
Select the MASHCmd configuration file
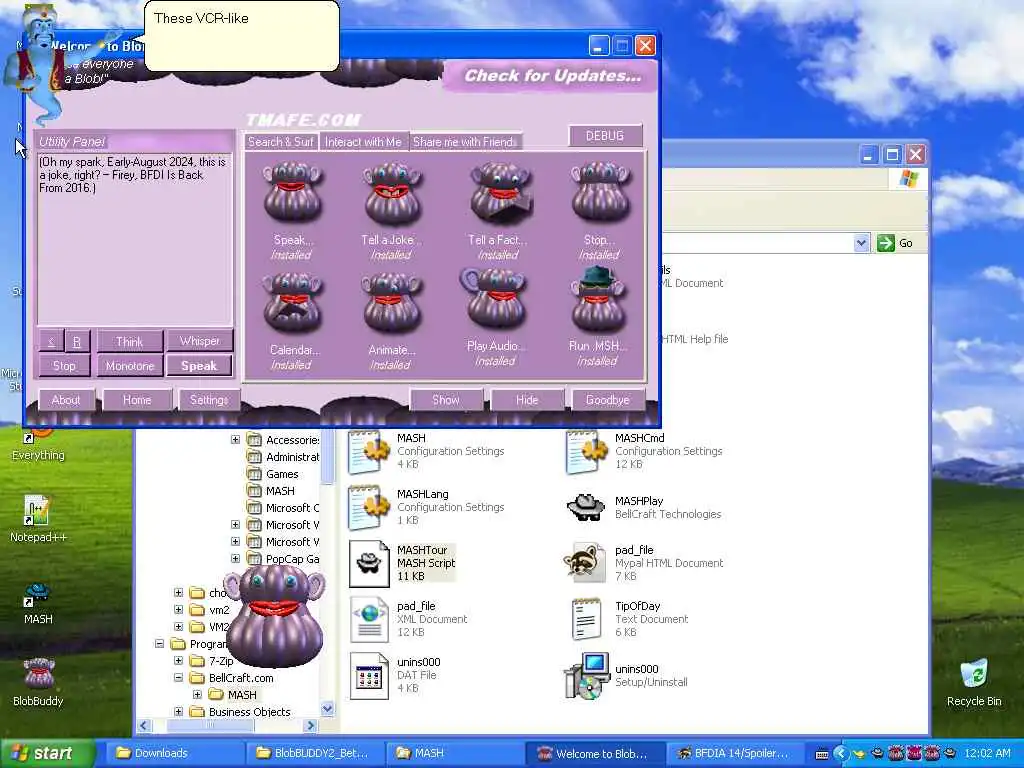click(x=645, y=451)
